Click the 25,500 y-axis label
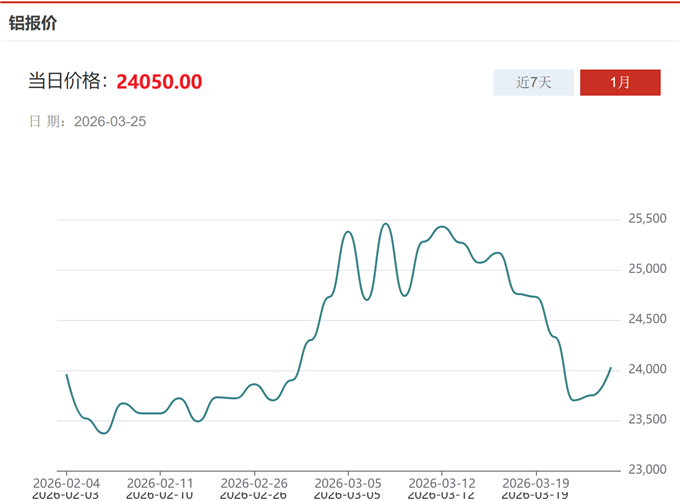 (646, 219)
